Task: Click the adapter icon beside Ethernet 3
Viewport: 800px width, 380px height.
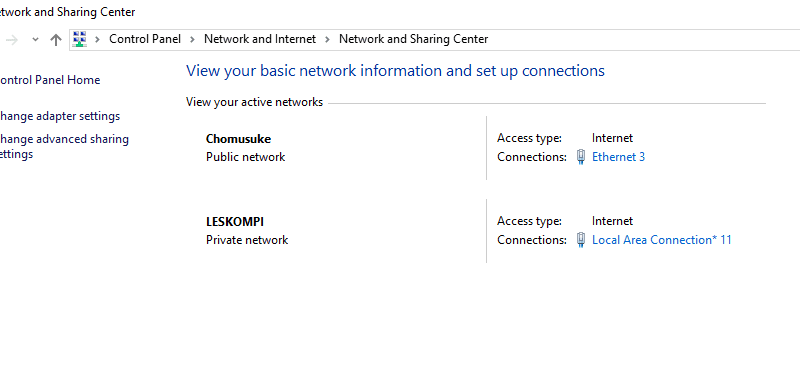Action: coord(581,157)
